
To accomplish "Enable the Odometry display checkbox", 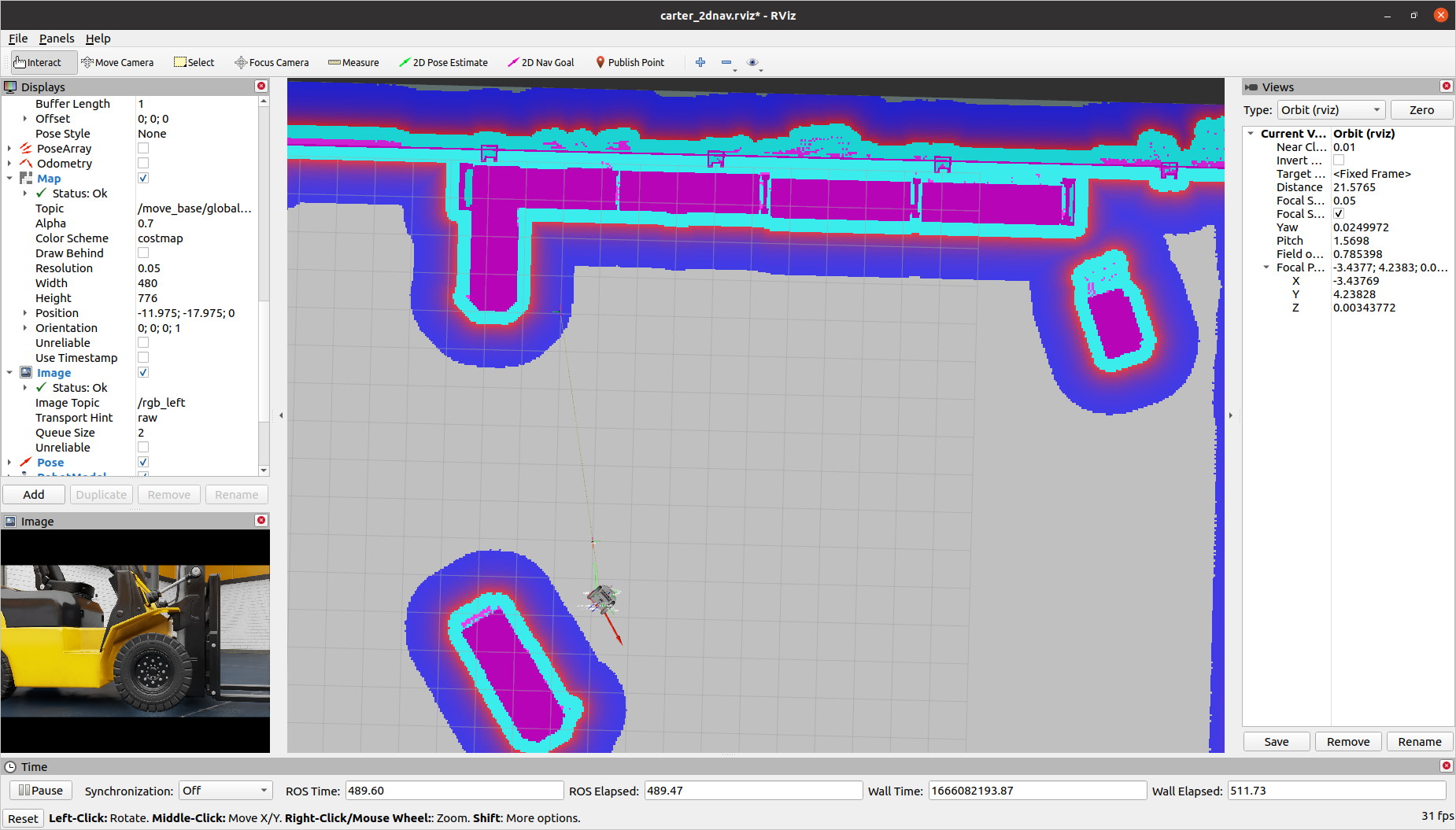I will [143, 163].
